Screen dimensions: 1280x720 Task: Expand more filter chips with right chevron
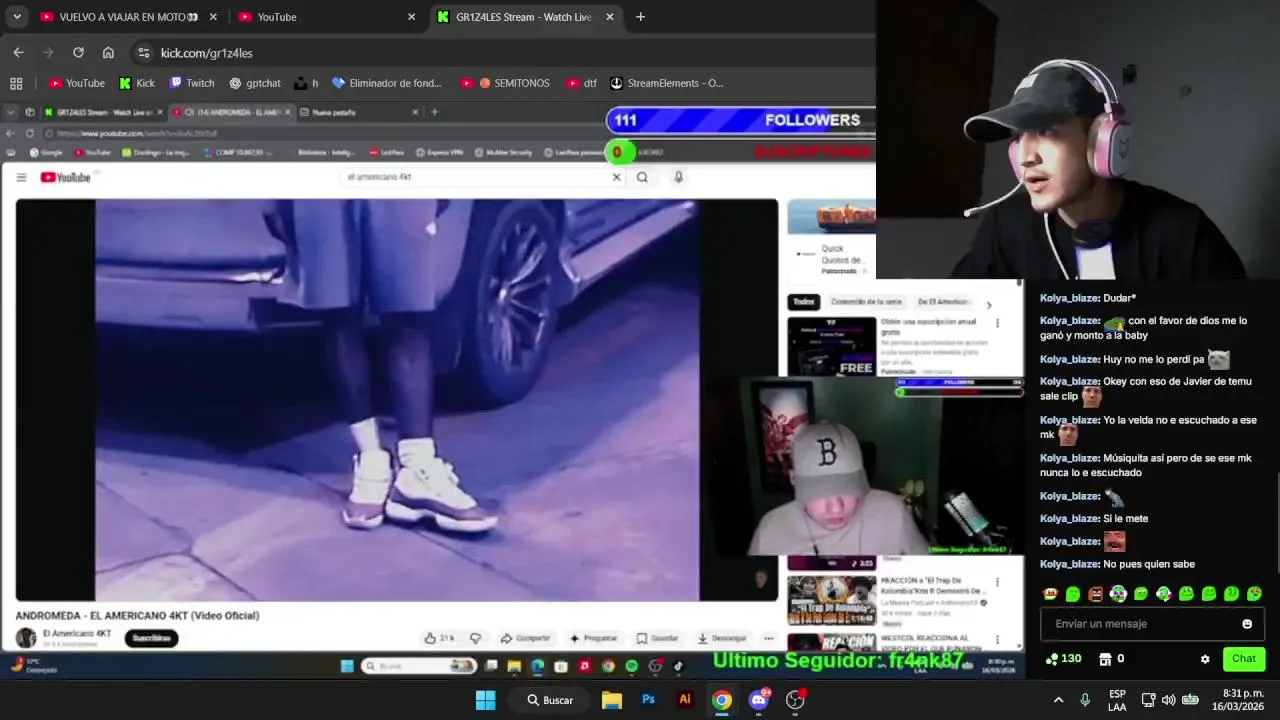coord(989,305)
